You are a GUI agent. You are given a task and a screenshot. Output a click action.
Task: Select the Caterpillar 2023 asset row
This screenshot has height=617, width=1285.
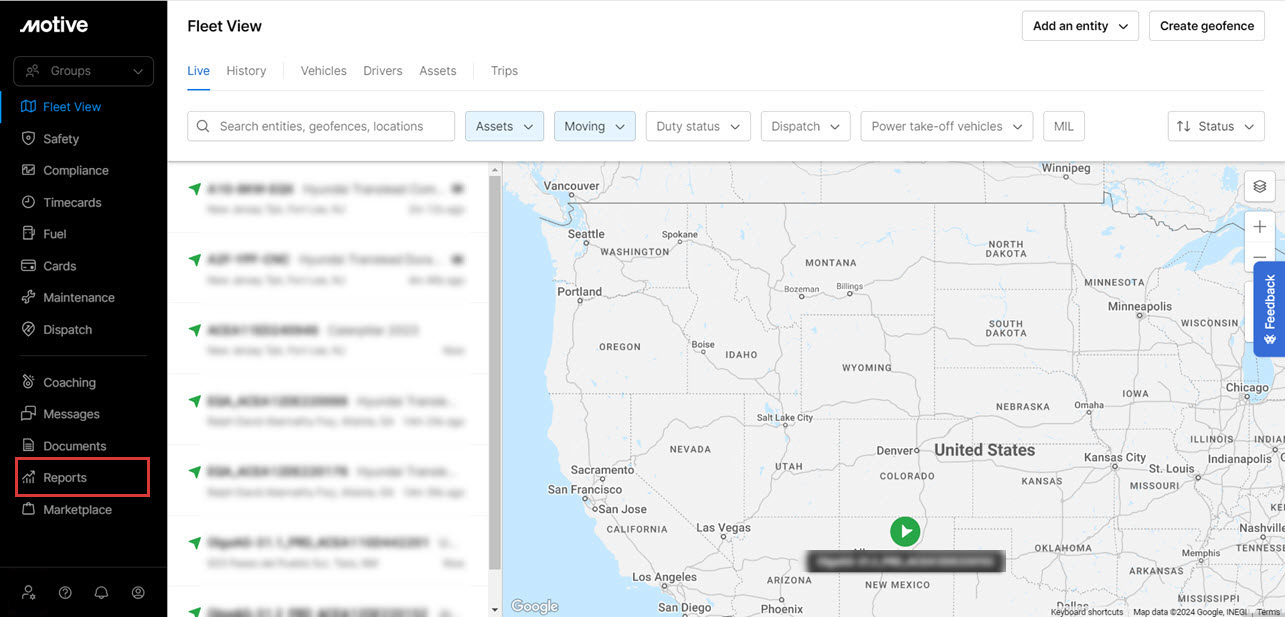pos(328,340)
